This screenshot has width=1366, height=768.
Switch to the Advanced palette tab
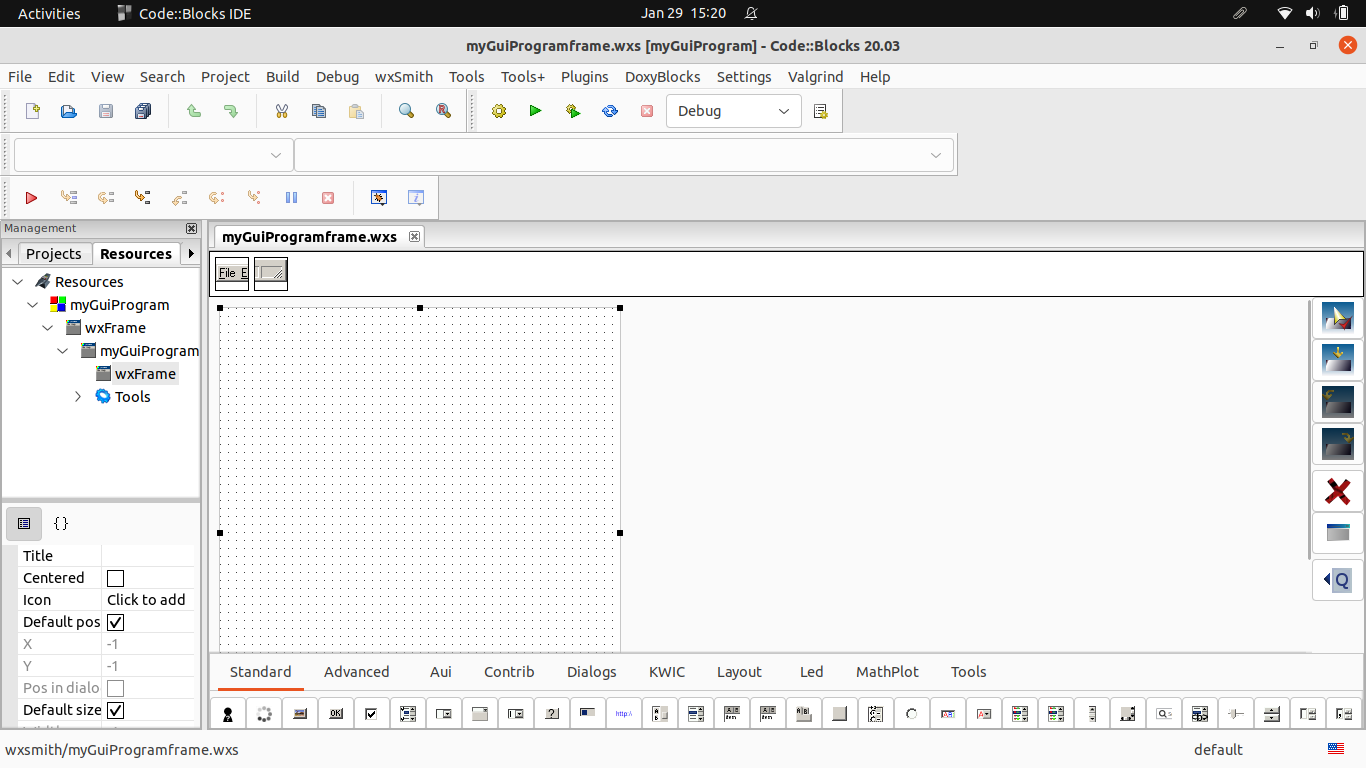tap(357, 672)
